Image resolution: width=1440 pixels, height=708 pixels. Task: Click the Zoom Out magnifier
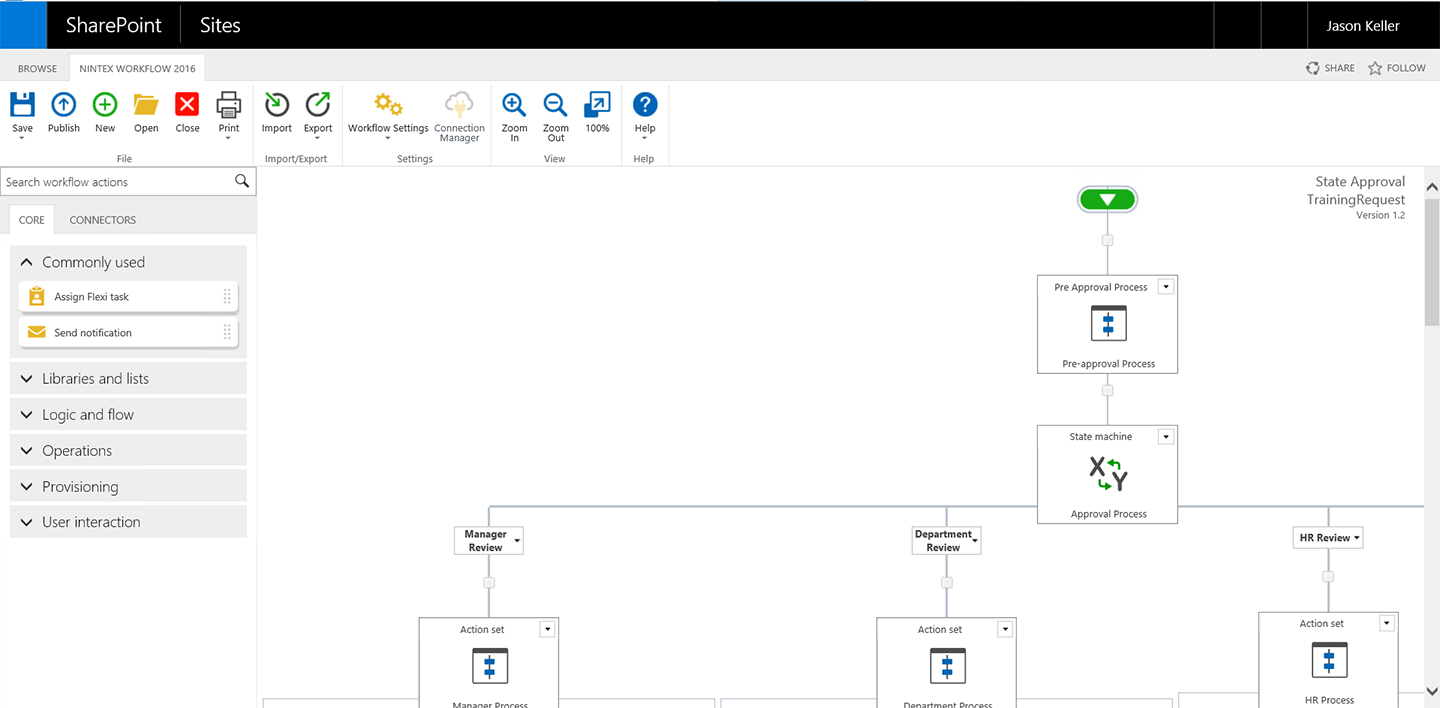tap(555, 104)
